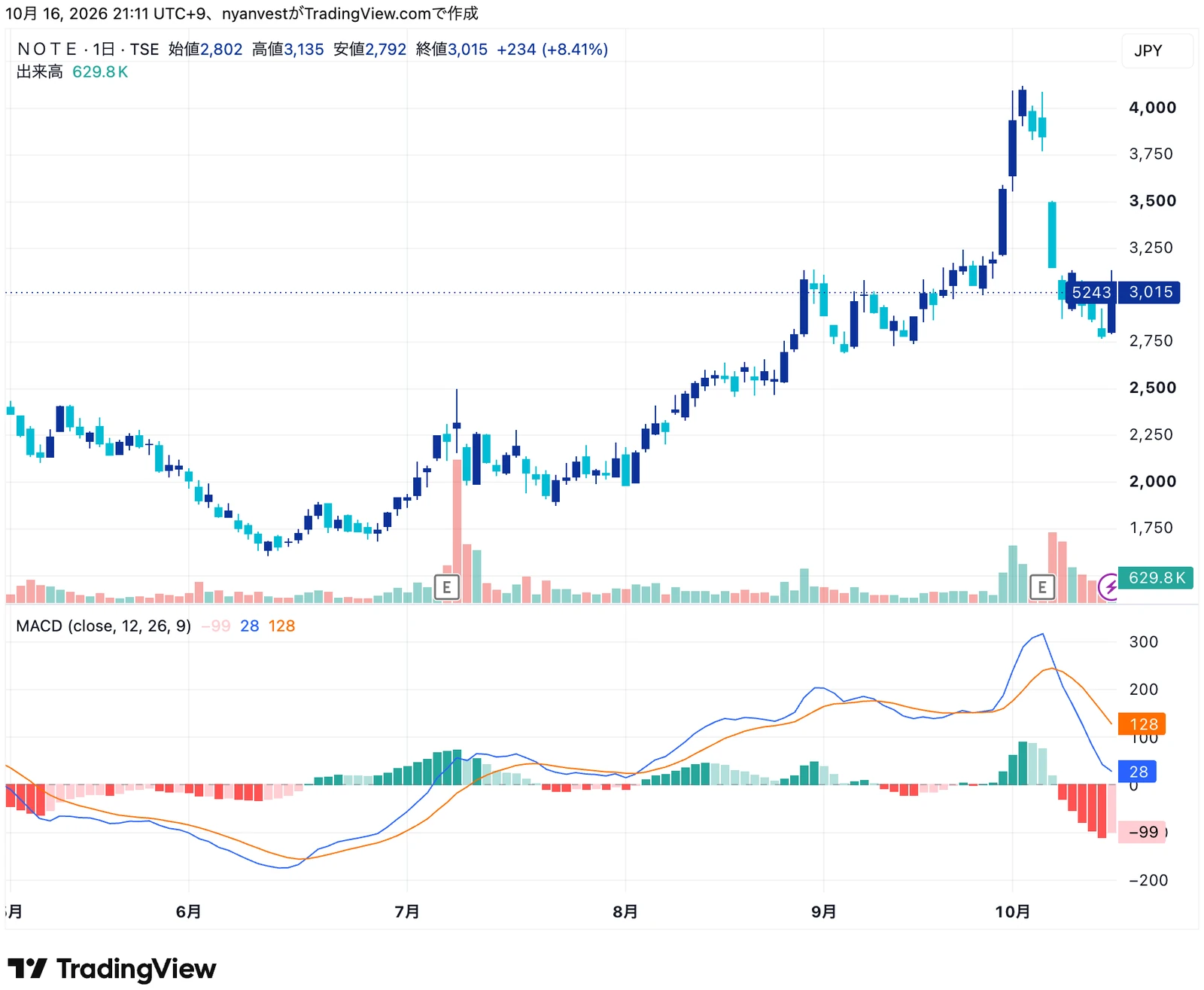This screenshot has height=990, width=1204.
Task: Click the TradingView logo at bottom
Action: point(112,969)
